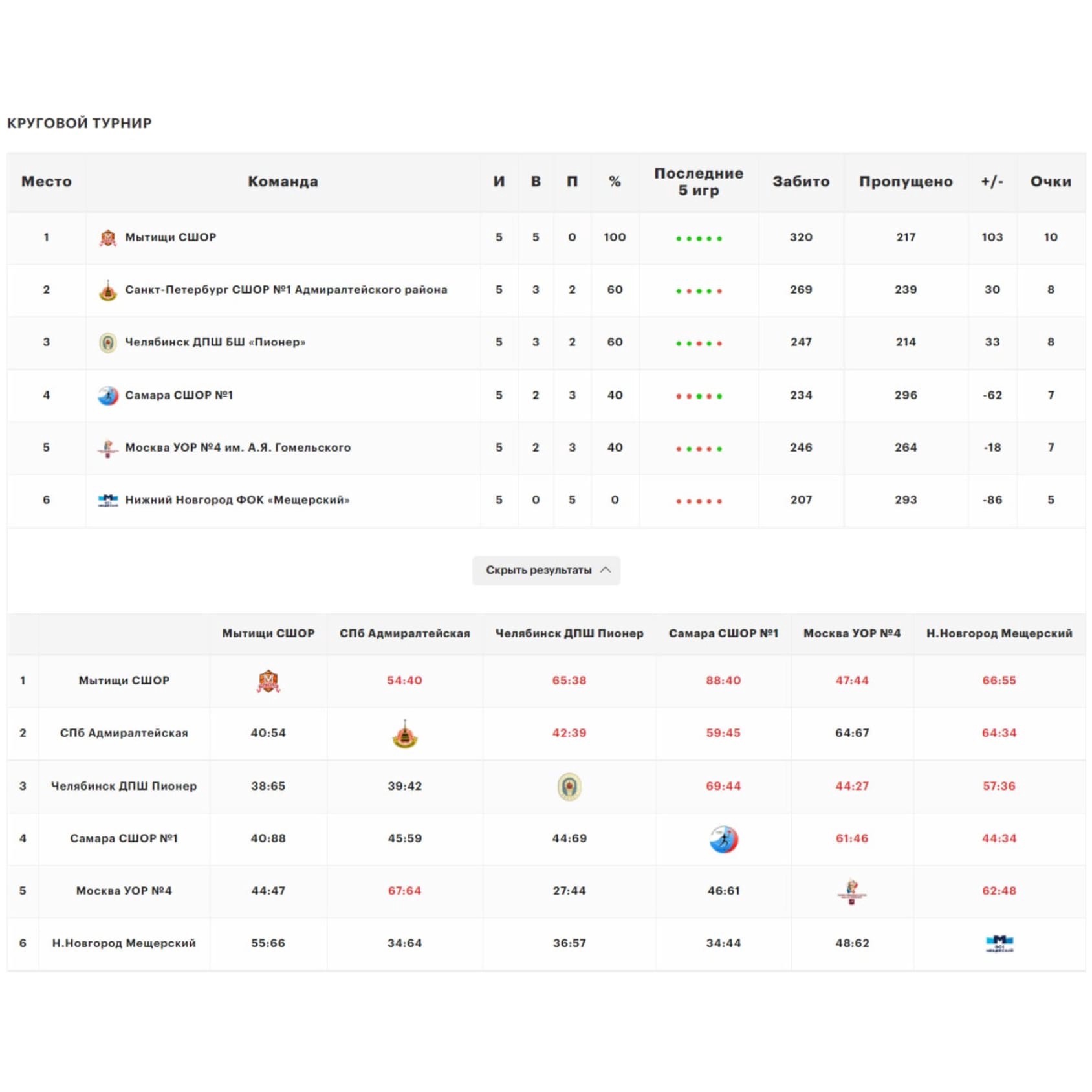The image size is (1092, 1092).
Task: Open match score 42:39
Action: pyautogui.click(x=569, y=733)
